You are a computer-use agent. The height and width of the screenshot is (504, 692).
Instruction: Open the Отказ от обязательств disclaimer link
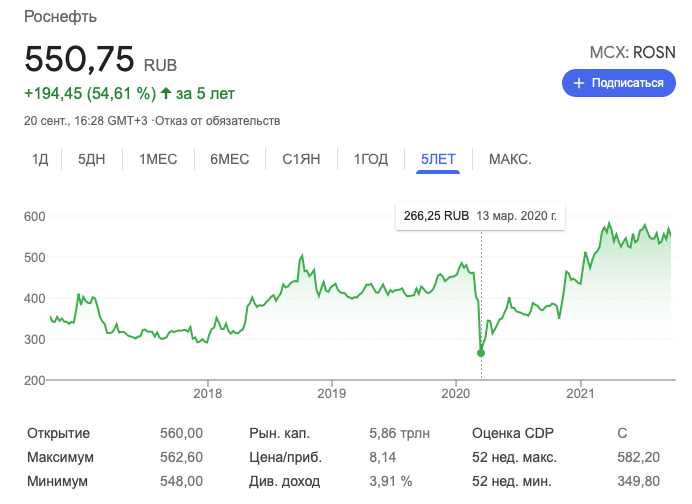pyautogui.click(x=218, y=121)
